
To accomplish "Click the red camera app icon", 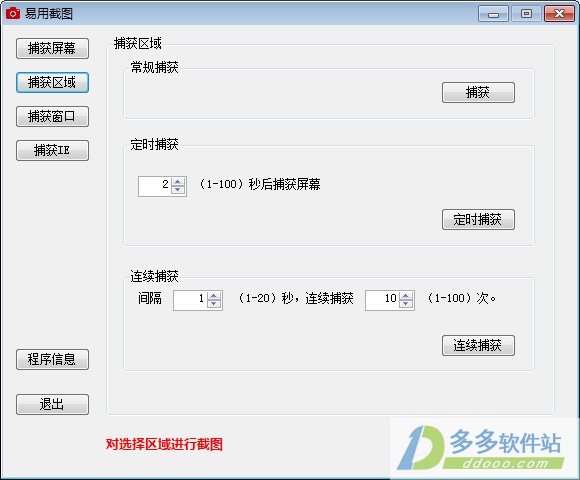I will click(13, 13).
